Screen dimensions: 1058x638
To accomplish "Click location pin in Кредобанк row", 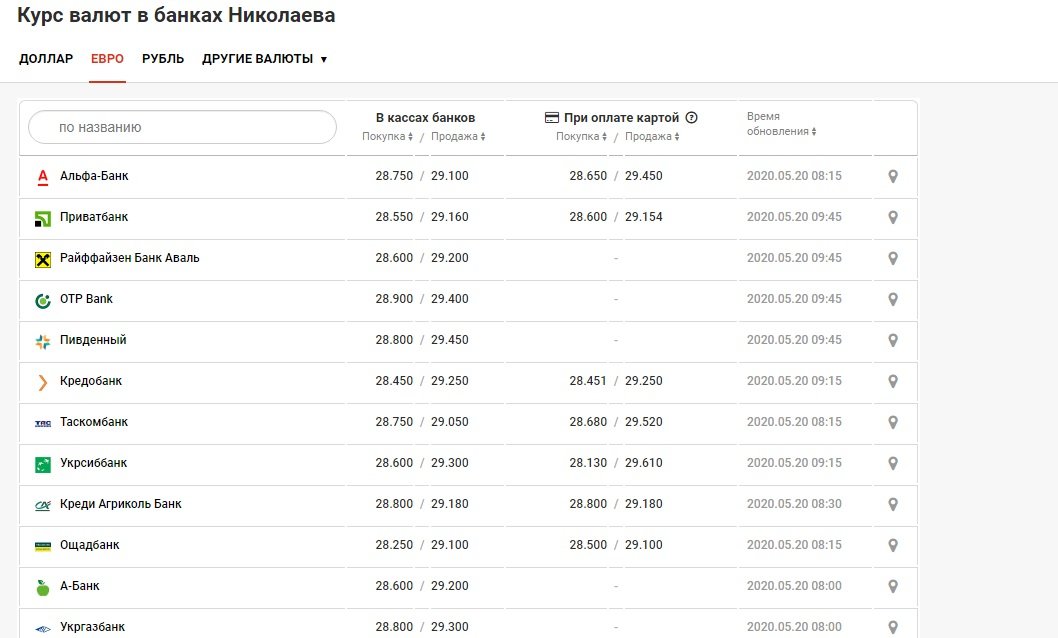I will [893, 382].
